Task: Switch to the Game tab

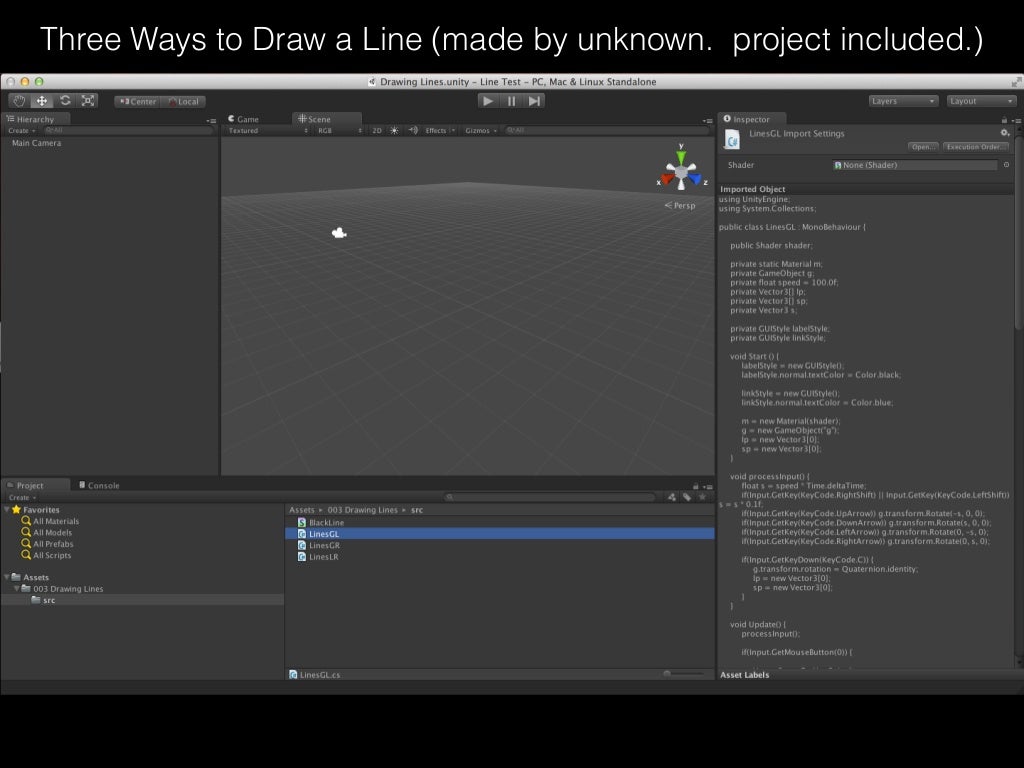Action: (244, 119)
